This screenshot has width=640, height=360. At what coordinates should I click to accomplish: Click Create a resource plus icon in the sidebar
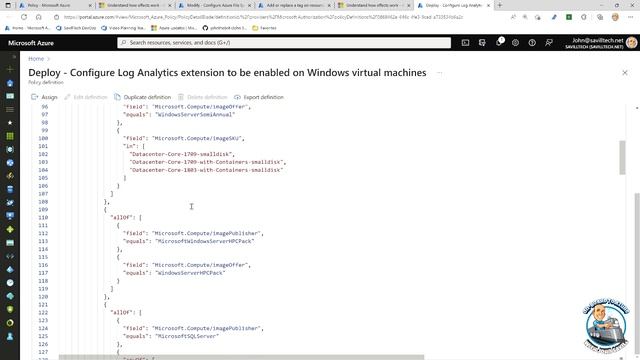point(10,69)
